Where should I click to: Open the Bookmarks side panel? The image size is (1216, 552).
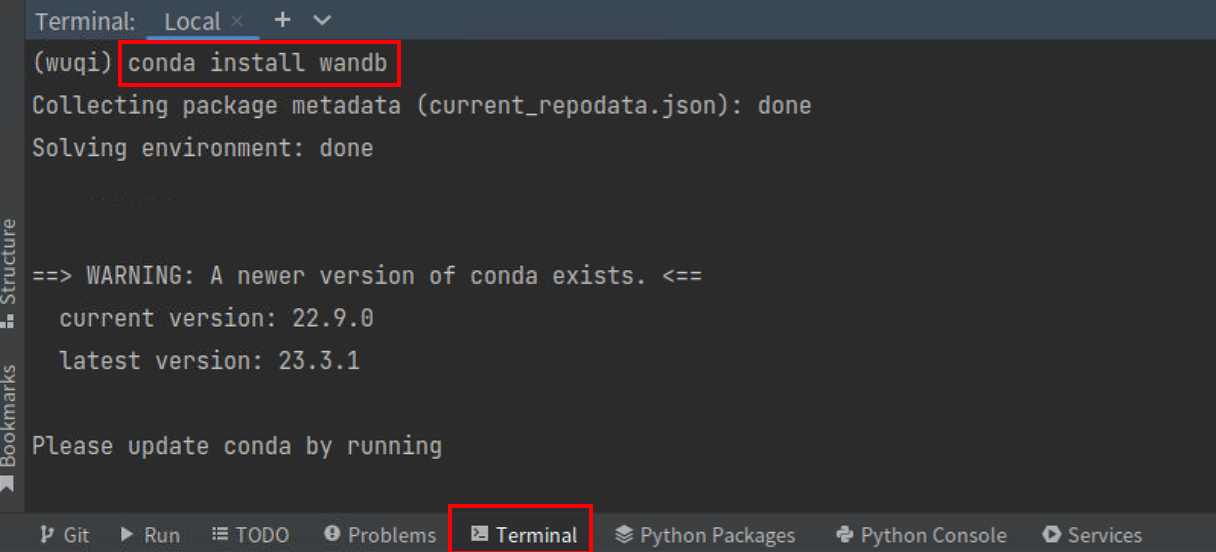coord(9,418)
